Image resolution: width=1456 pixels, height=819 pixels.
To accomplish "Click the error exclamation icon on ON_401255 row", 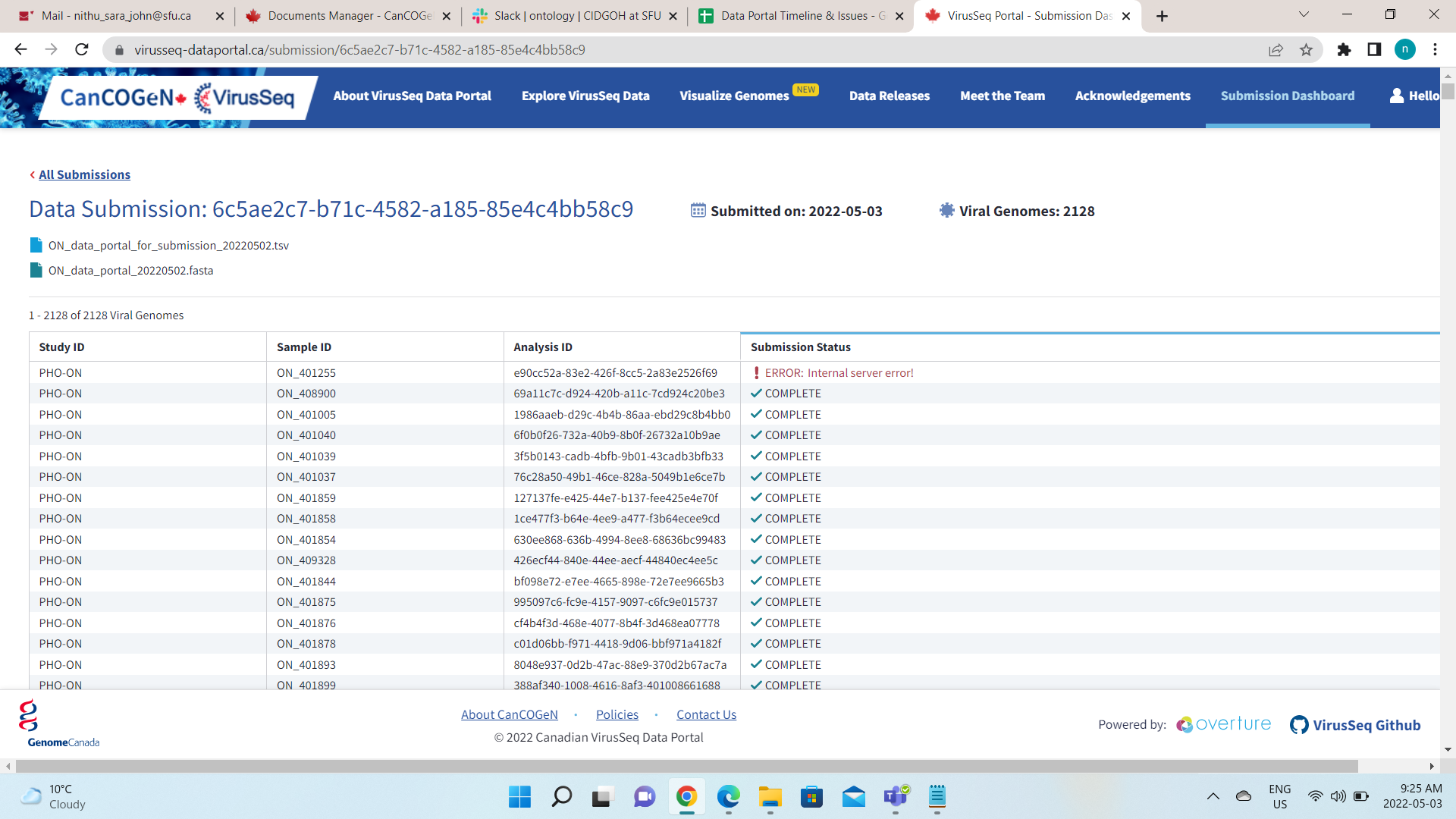I will pyautogui.click(x=757, y=372).
